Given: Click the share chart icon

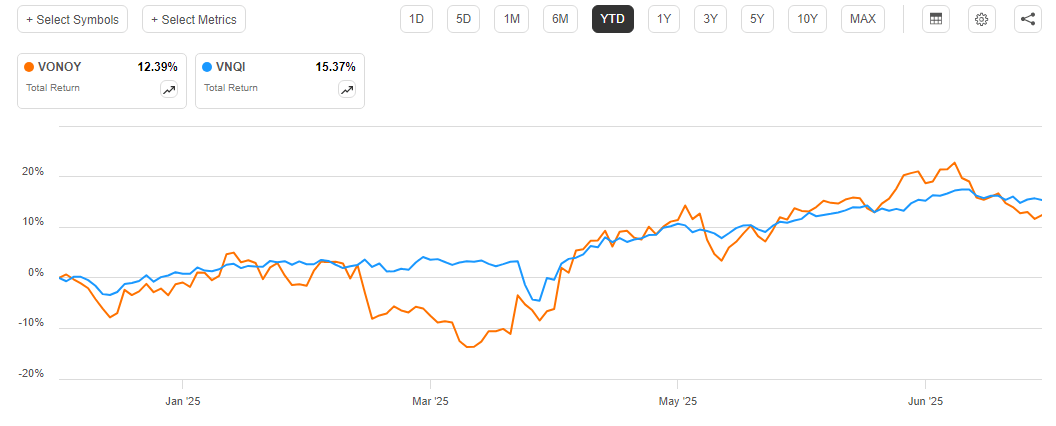Looking at the screenshot, I should pyautogui.click(x=1028, y=19).
